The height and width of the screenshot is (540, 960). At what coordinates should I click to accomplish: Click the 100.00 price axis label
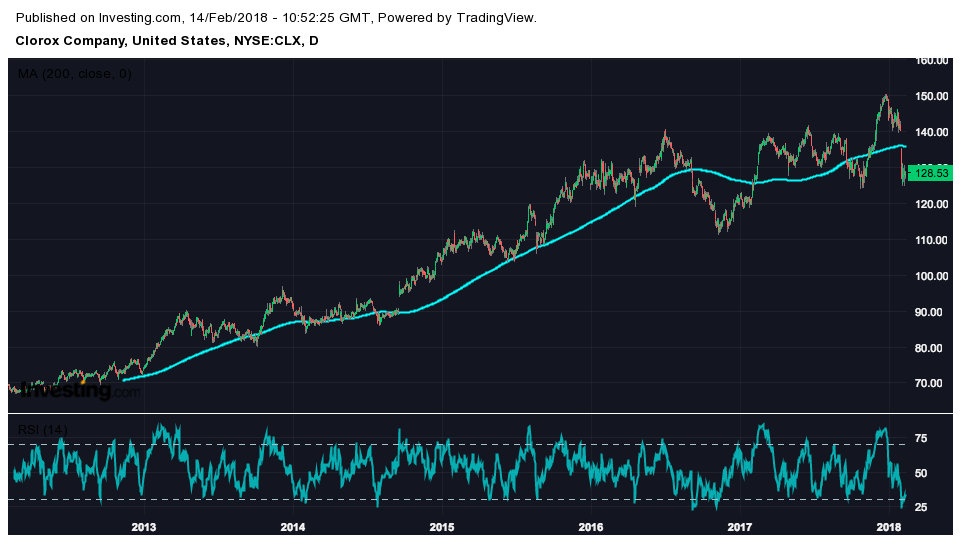coord(932,276)
